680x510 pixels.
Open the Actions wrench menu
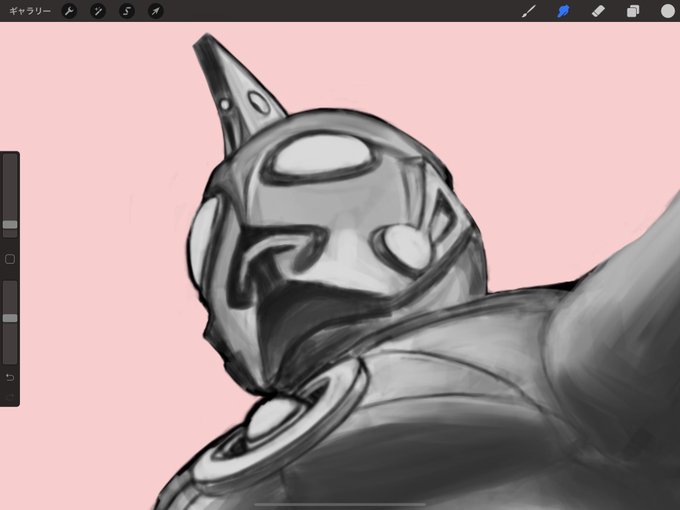click(x=69, y=11)
